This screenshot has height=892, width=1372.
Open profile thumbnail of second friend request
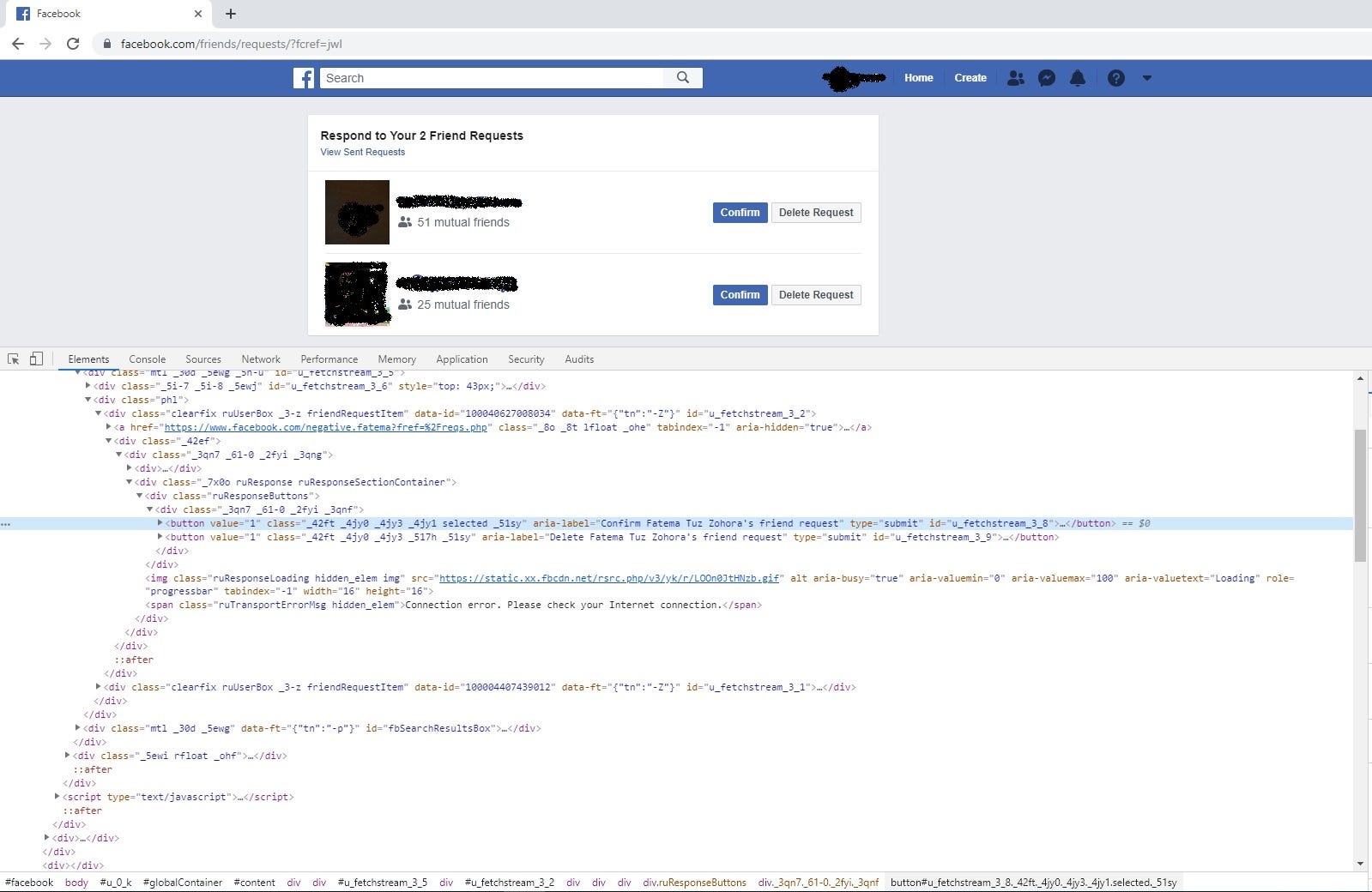pyautogui.click(x=357, y=294)
